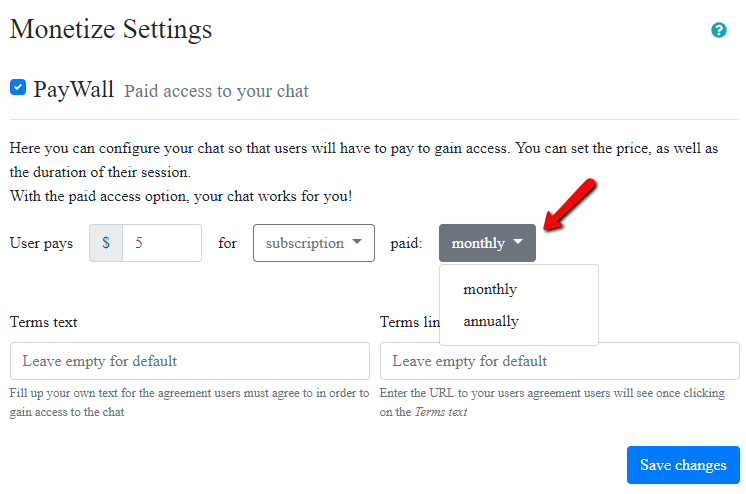The image size is (746, 494).
Task: Click the caret arrow on subscription dropdown
Action: click(357, 242)
